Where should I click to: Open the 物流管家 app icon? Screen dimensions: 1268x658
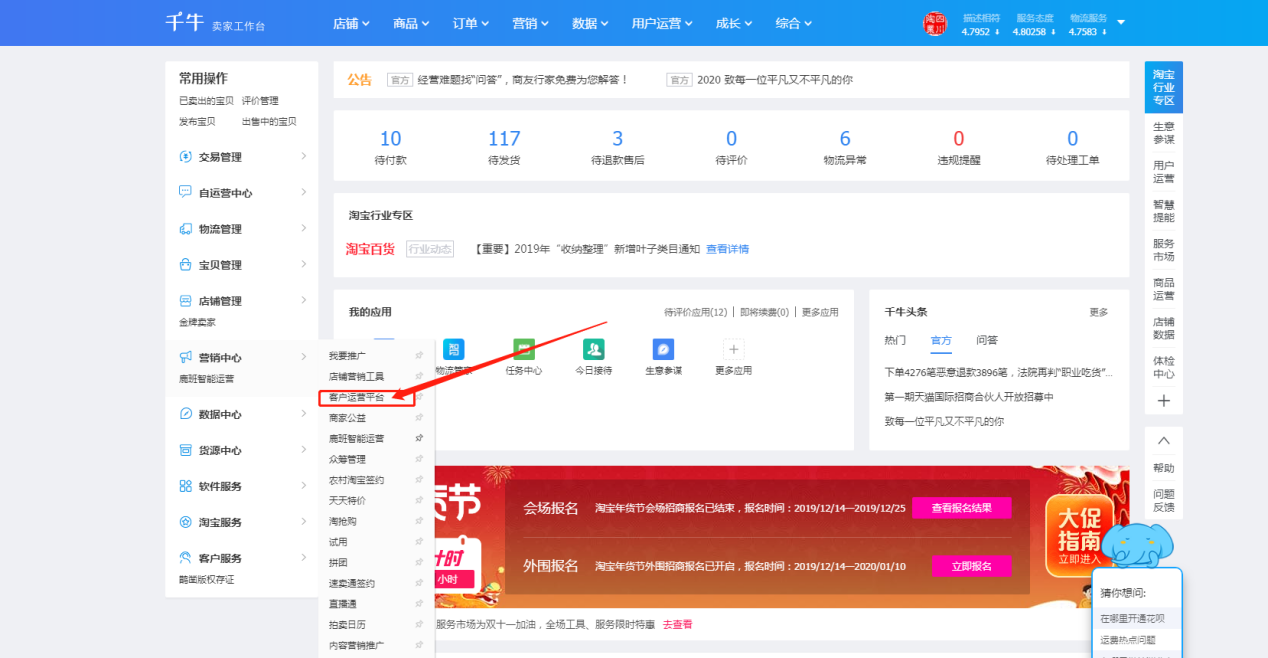pos(454,349)
